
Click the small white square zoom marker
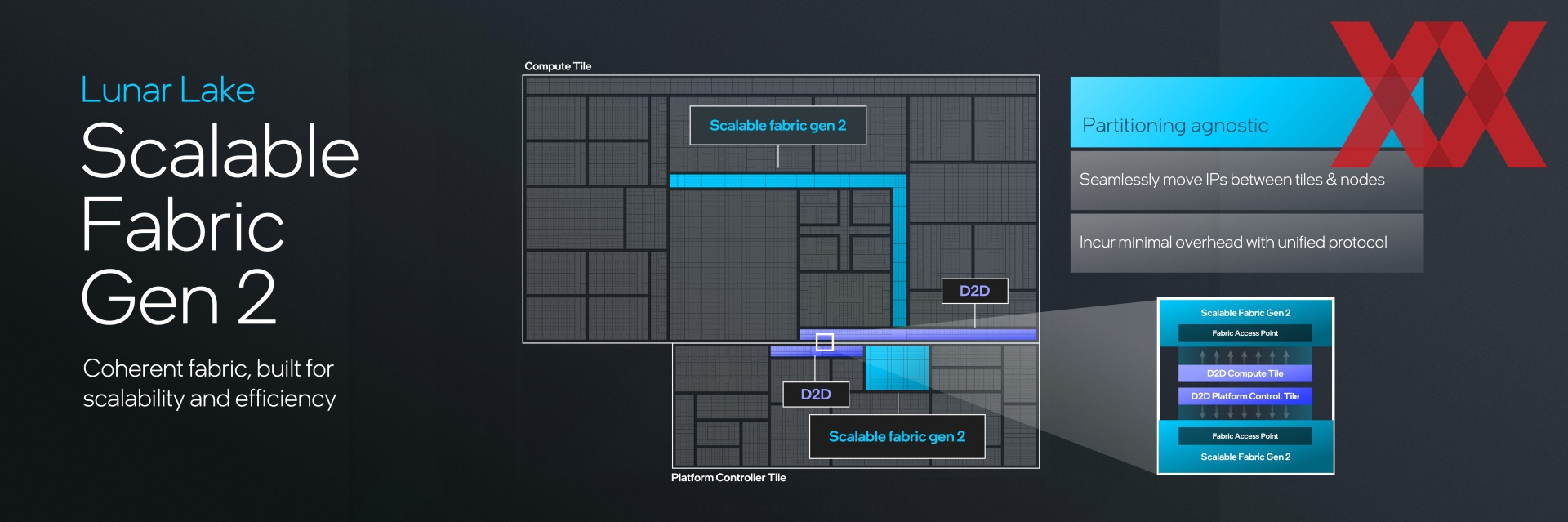(x=825, y=342)
